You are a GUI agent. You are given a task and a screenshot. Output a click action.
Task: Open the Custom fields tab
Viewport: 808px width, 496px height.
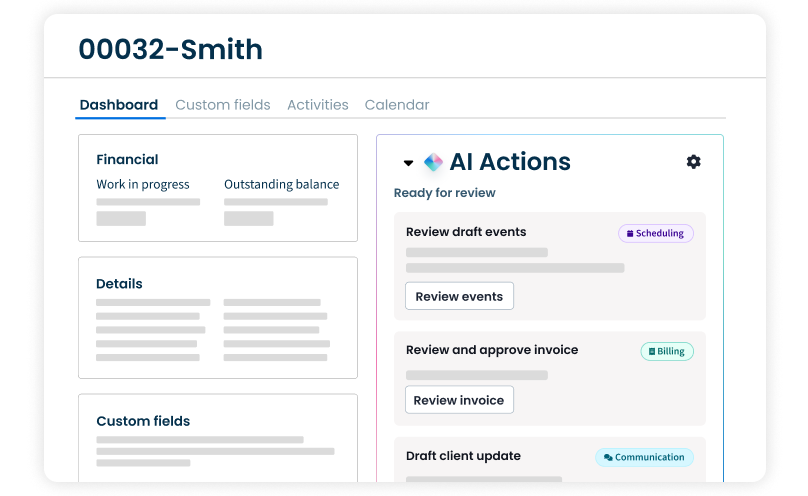[222, 105]
